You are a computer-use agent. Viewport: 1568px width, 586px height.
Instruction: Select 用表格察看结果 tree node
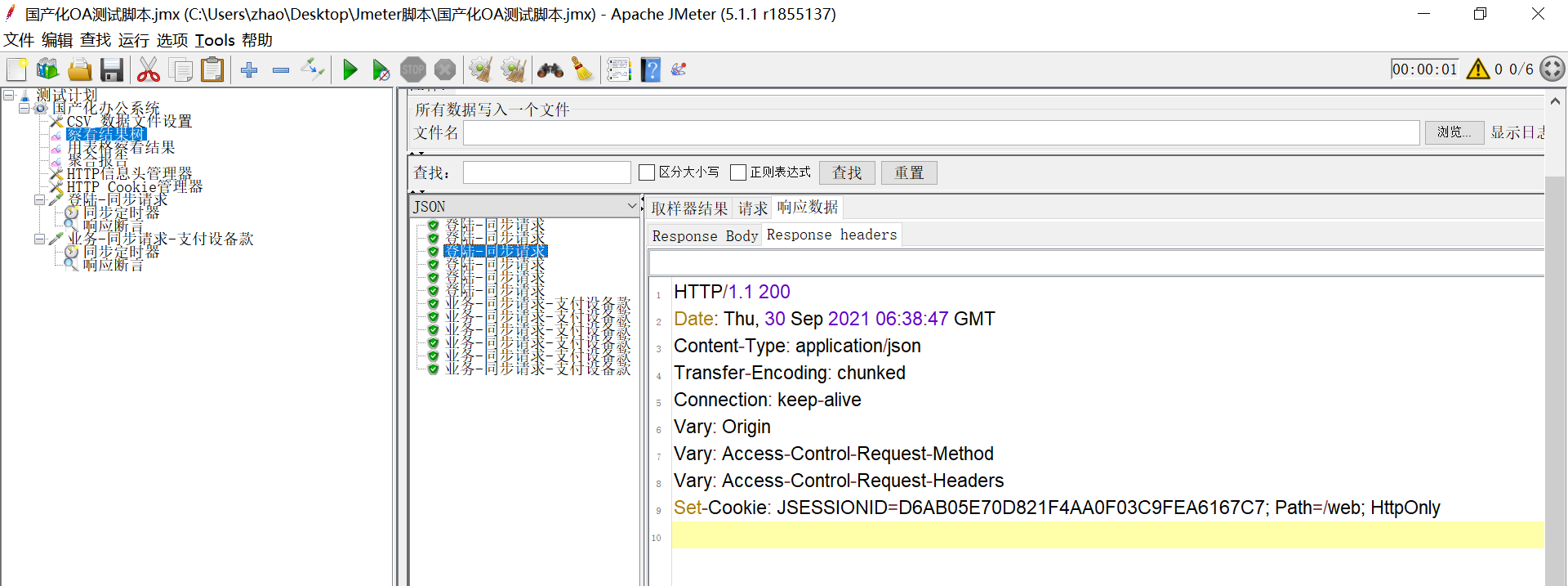tap(121, 147)
